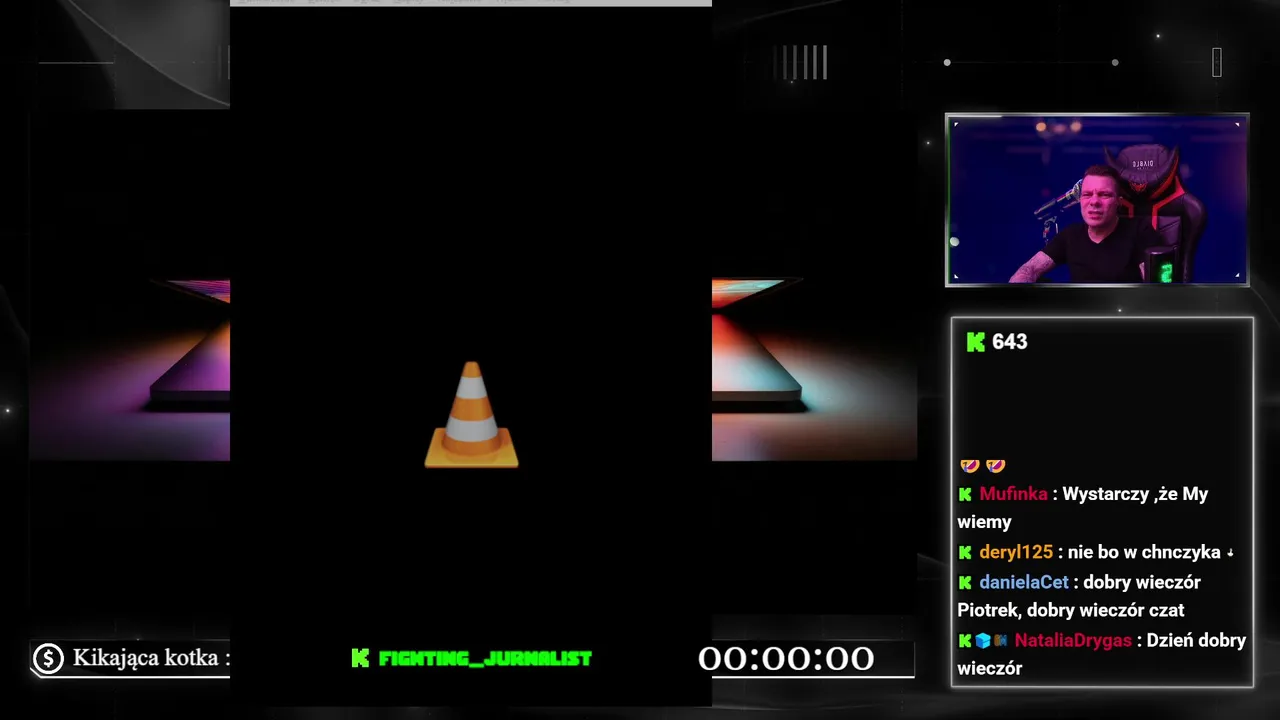Click Kick badge next to Mufinka

(965, 494)
